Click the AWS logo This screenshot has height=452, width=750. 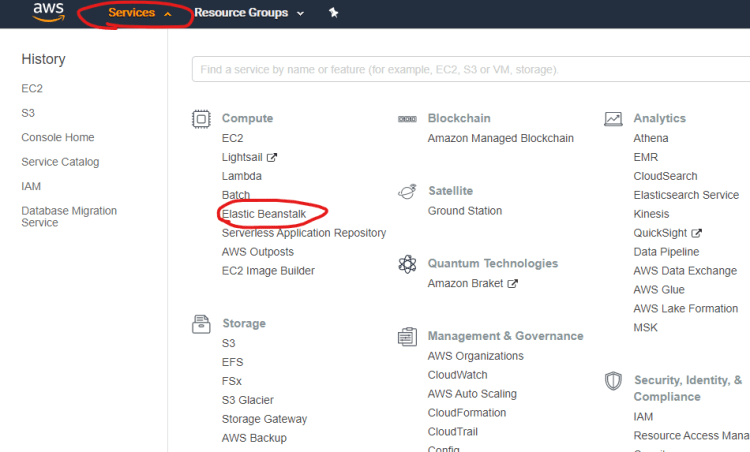pos(48,12)
